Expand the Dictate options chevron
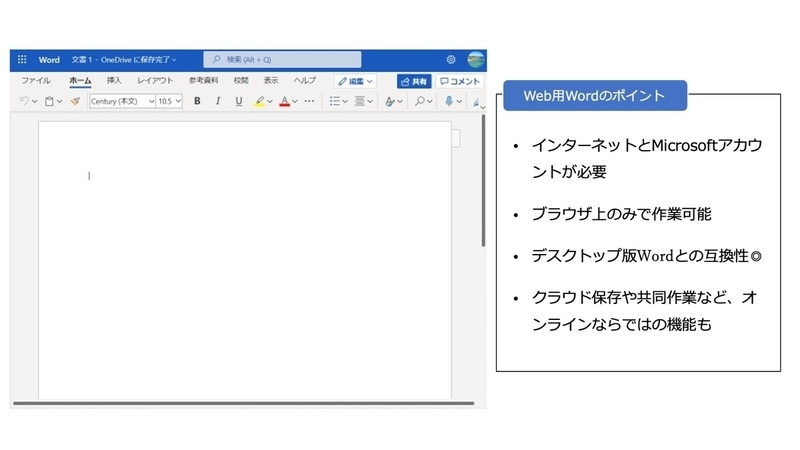 point(459,102)
